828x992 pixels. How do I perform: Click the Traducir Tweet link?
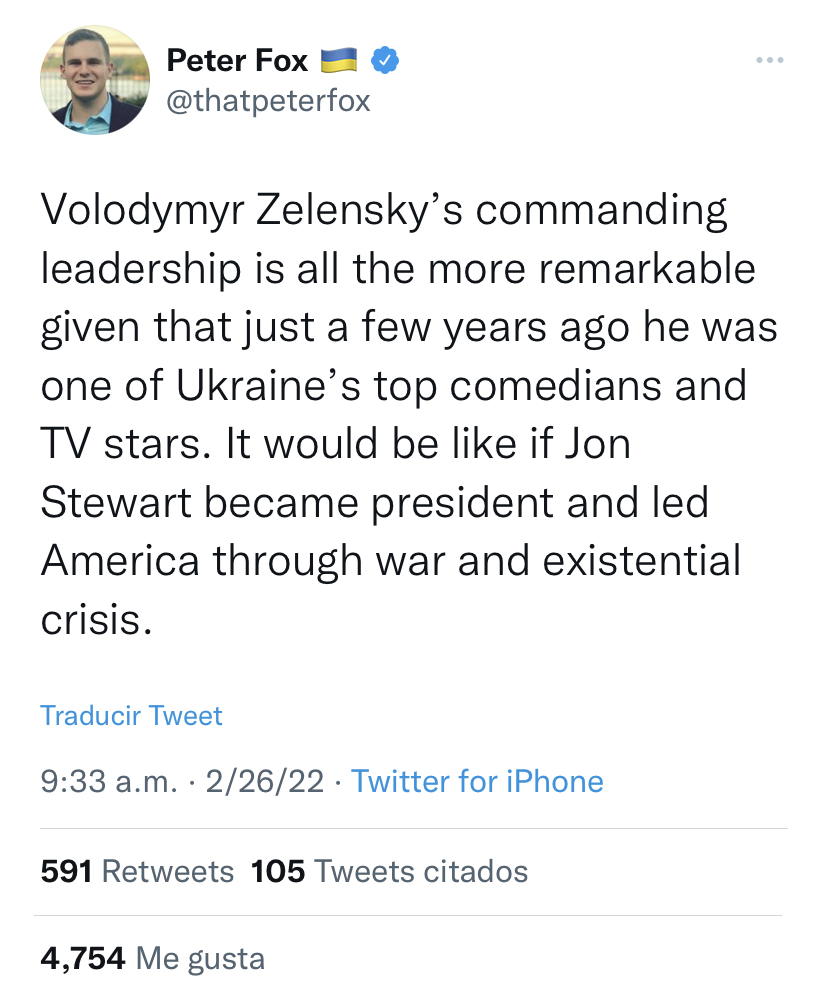(x=131, y=716)
